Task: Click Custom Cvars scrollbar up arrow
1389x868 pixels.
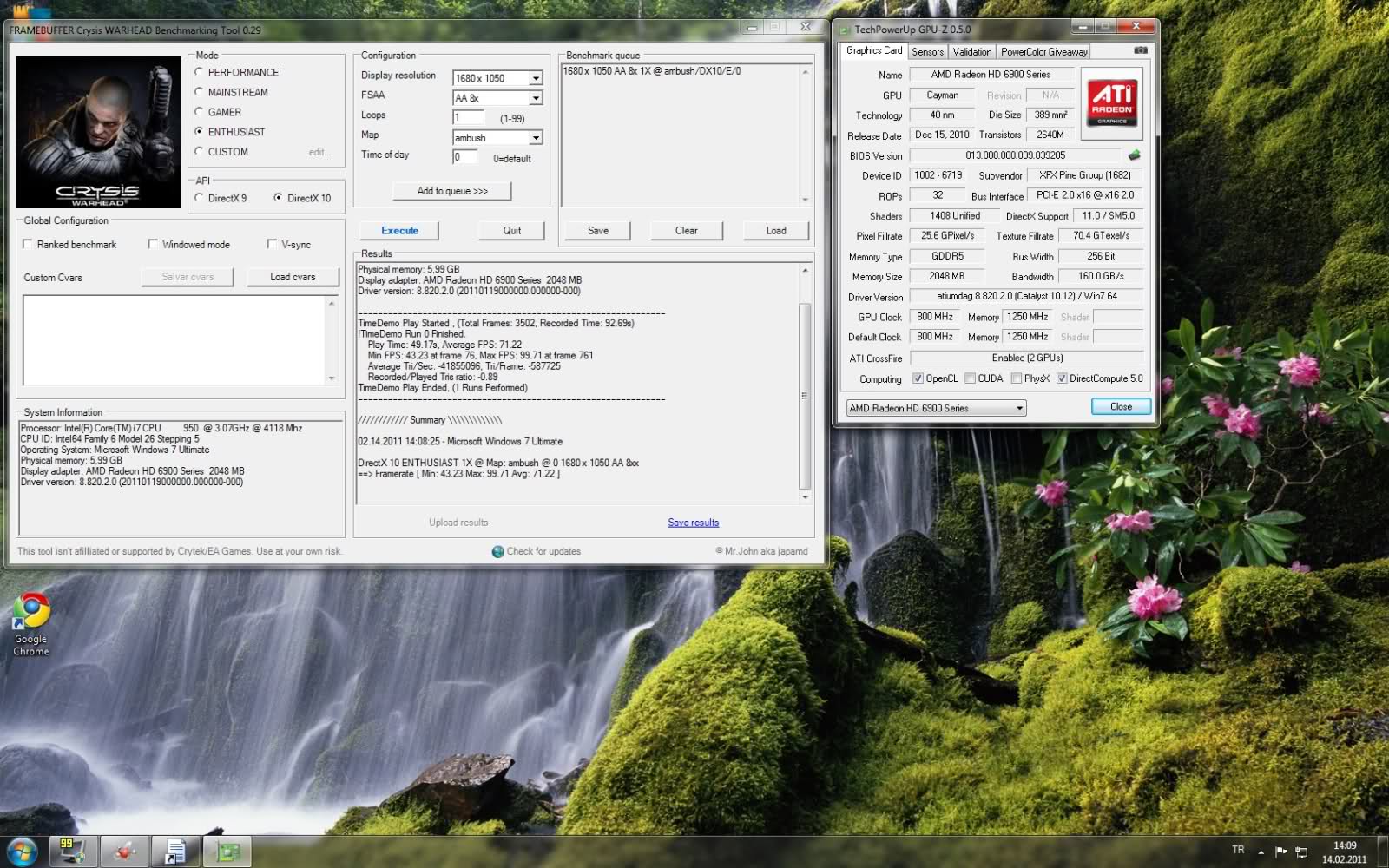Action: [331, 303]
